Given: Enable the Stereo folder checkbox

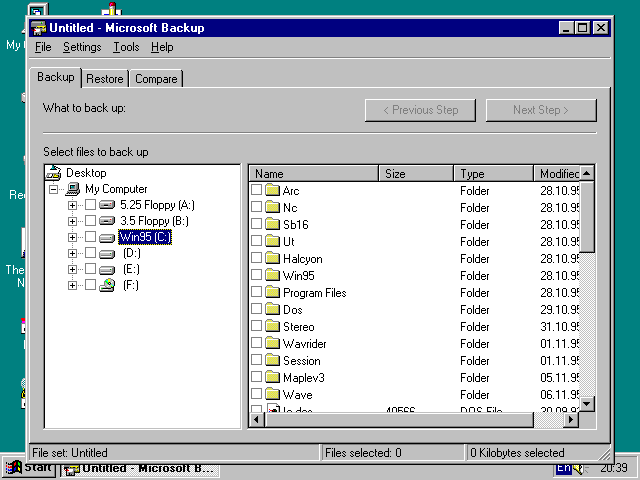Looking at the screenshot, I should [x=257, y=327].
